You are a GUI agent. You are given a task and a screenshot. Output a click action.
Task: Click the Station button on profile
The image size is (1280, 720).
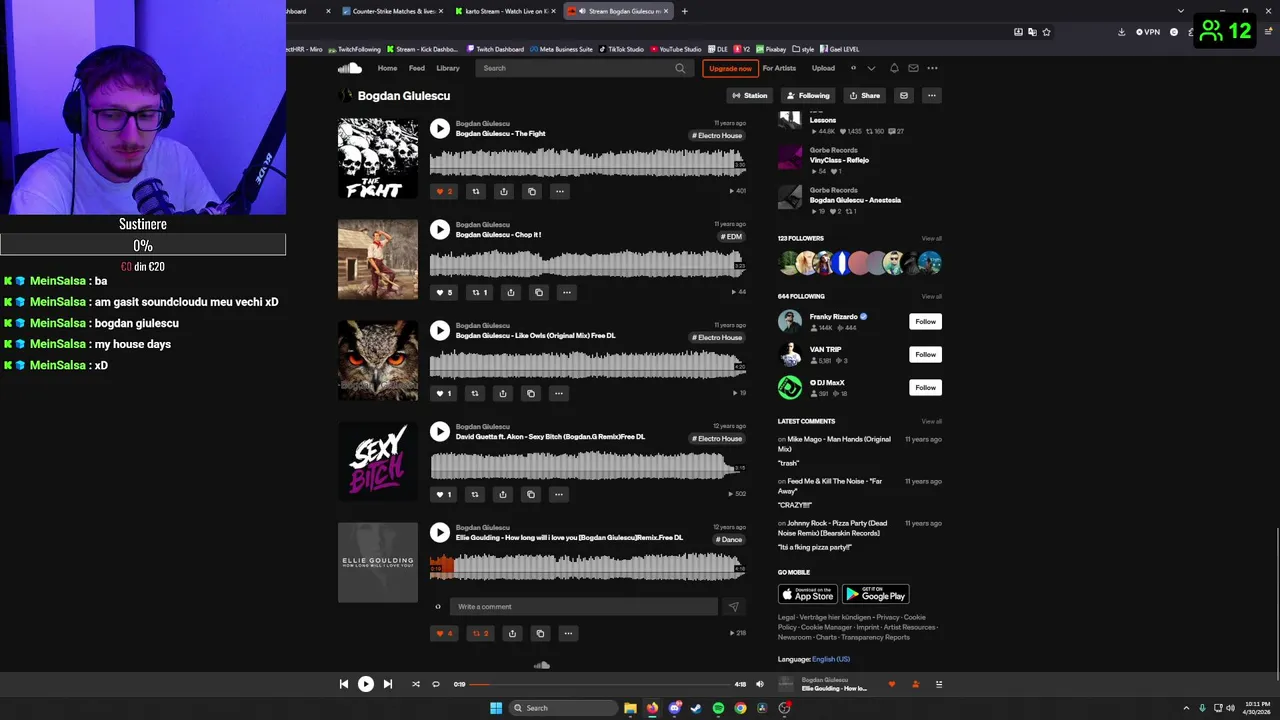click(x=749, y=96)
